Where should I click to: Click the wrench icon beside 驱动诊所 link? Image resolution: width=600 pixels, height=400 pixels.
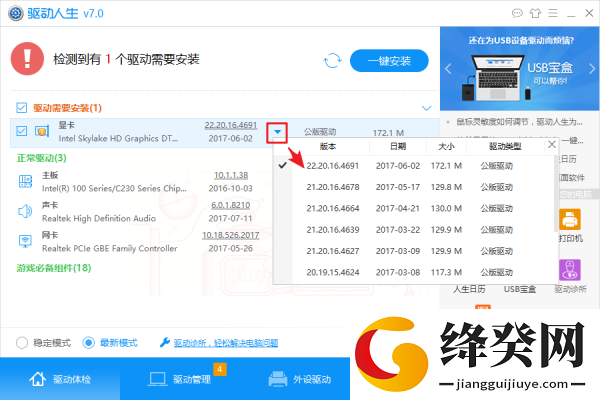(165, 343)
